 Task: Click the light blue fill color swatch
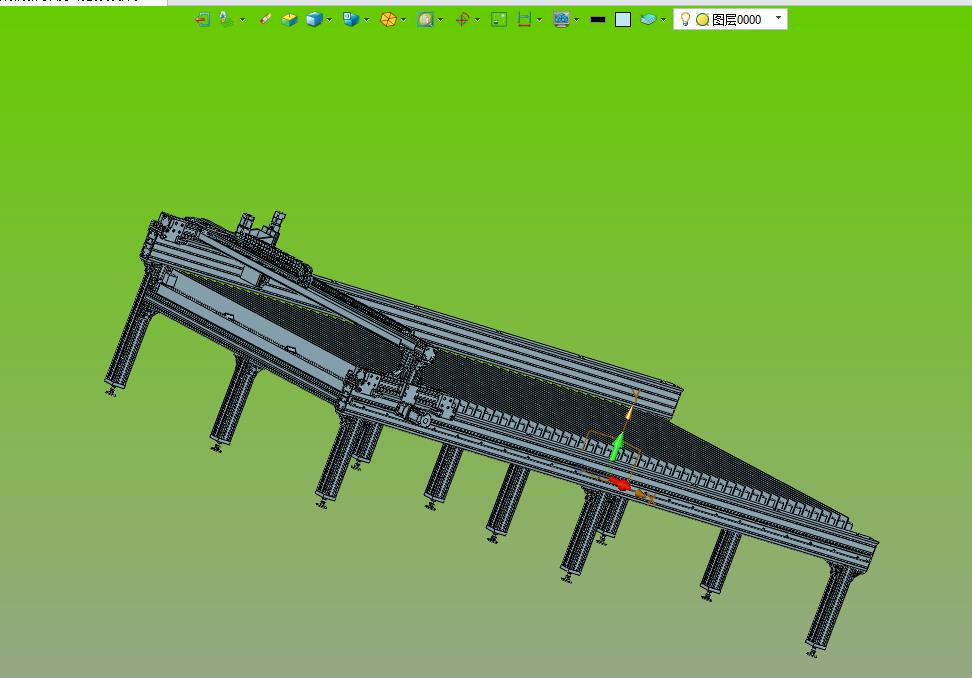click(623, 20)
